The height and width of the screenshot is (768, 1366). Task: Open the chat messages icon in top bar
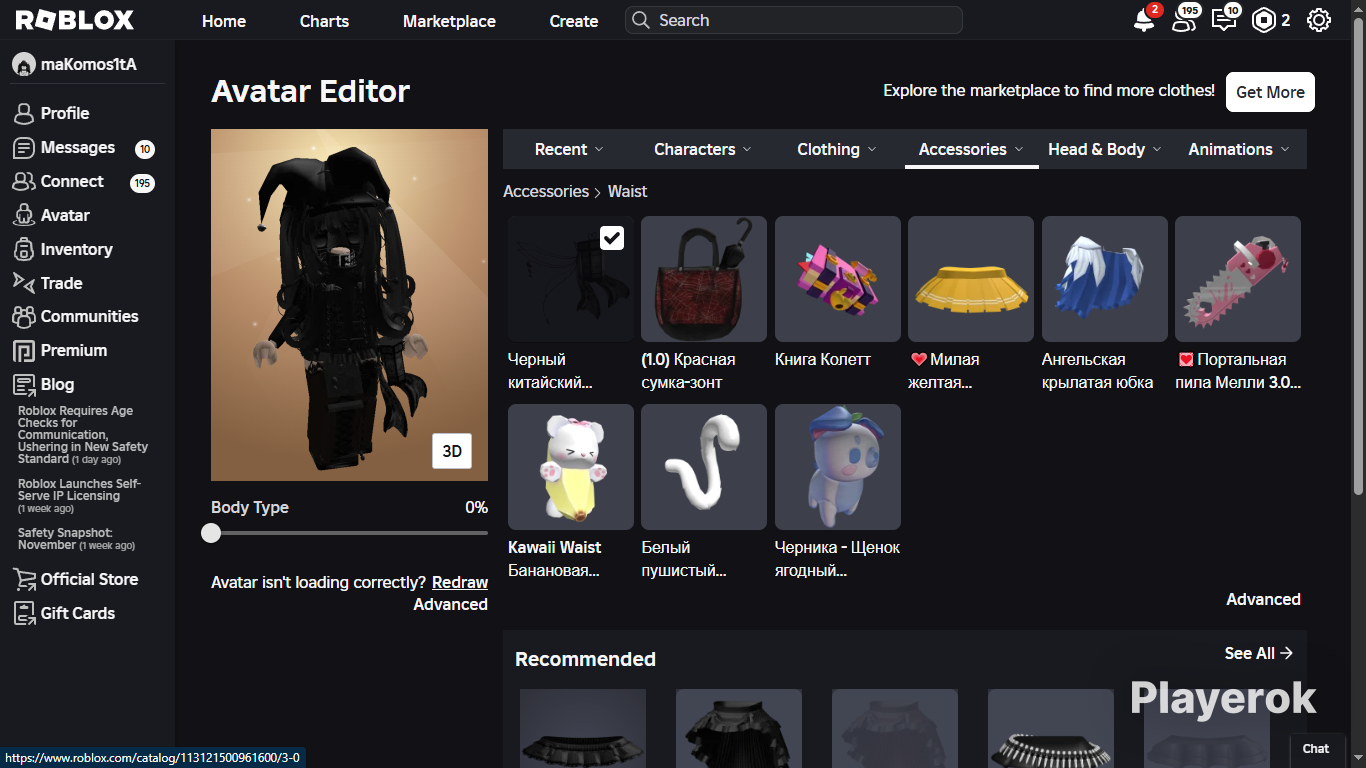tap(1224, 20)
